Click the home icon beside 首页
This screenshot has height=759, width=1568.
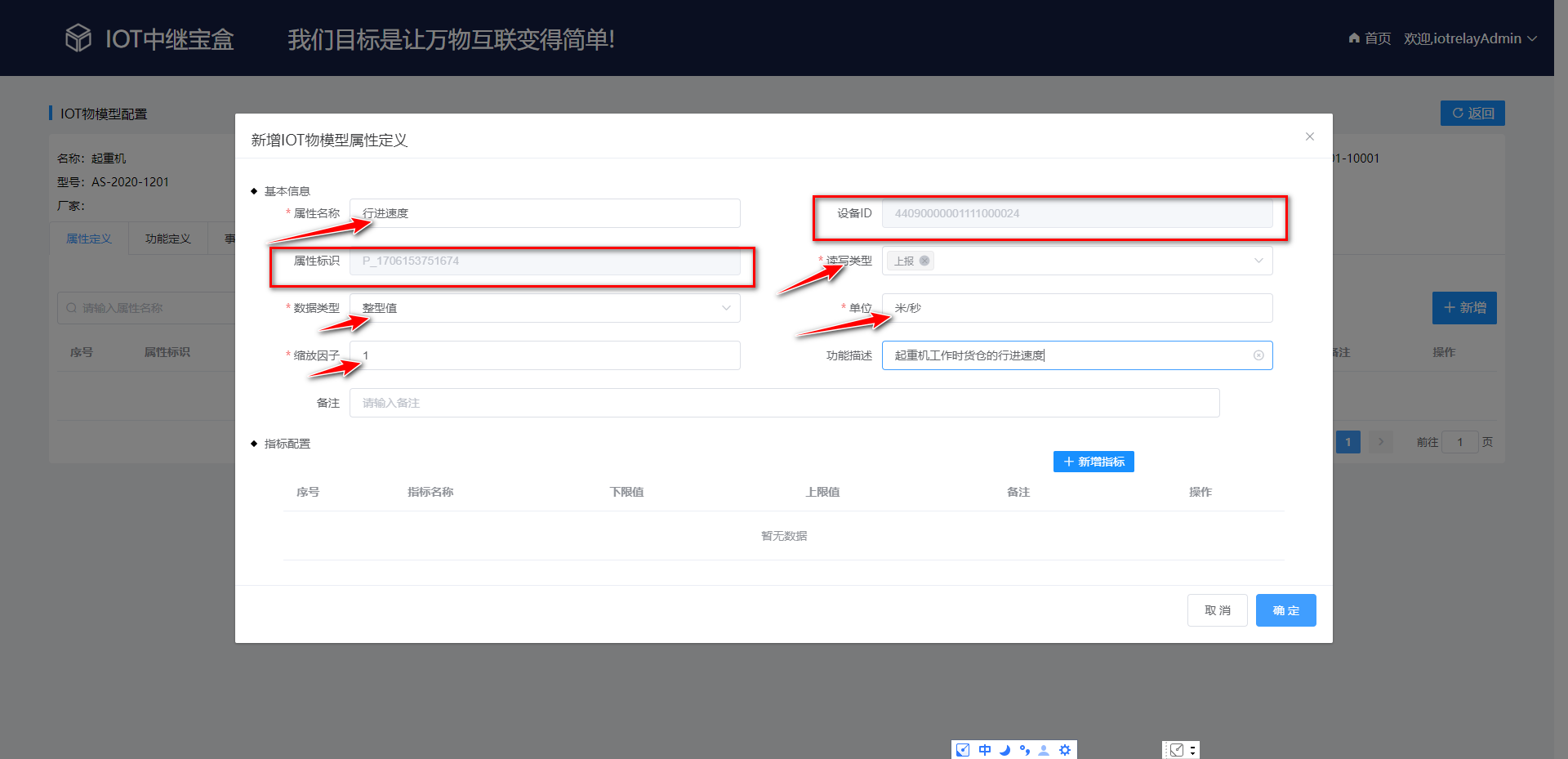click(x=1352, y=38)
